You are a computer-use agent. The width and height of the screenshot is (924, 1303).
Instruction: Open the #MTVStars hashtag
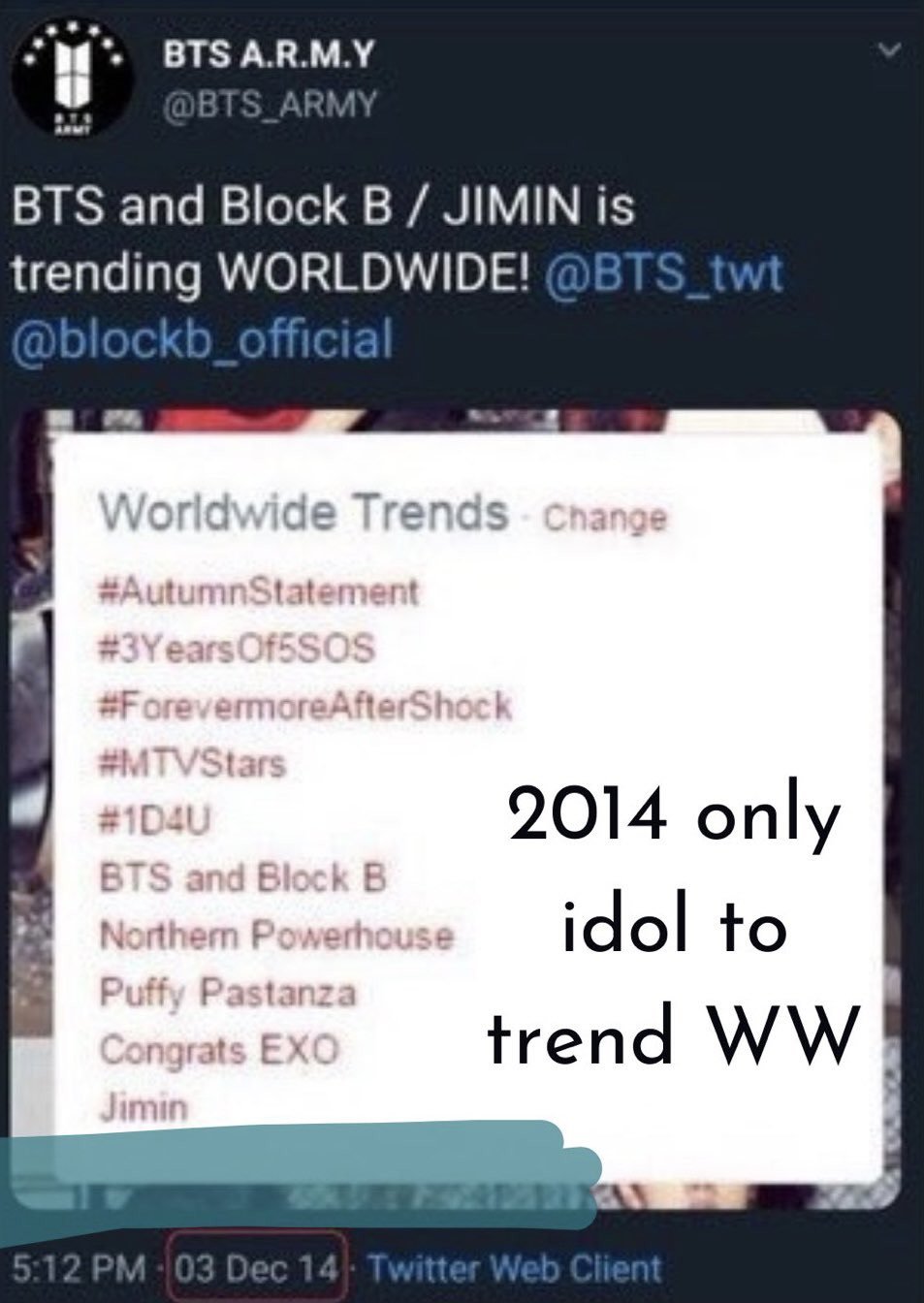coord(192,763)
